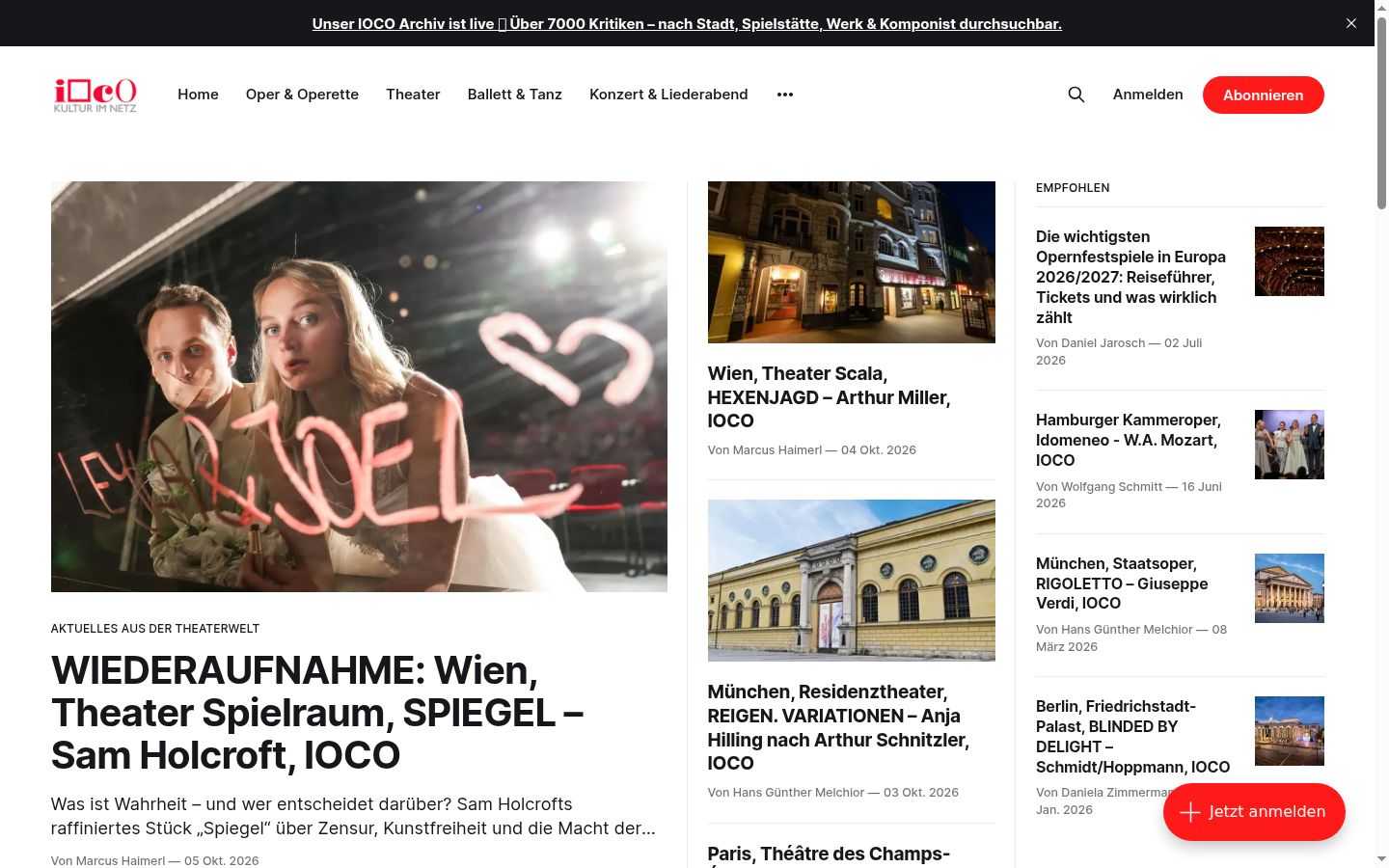Open the Oper & Operette section
Image resolution: width=1389 pixels, height=868 pixels.
[302, 95]
